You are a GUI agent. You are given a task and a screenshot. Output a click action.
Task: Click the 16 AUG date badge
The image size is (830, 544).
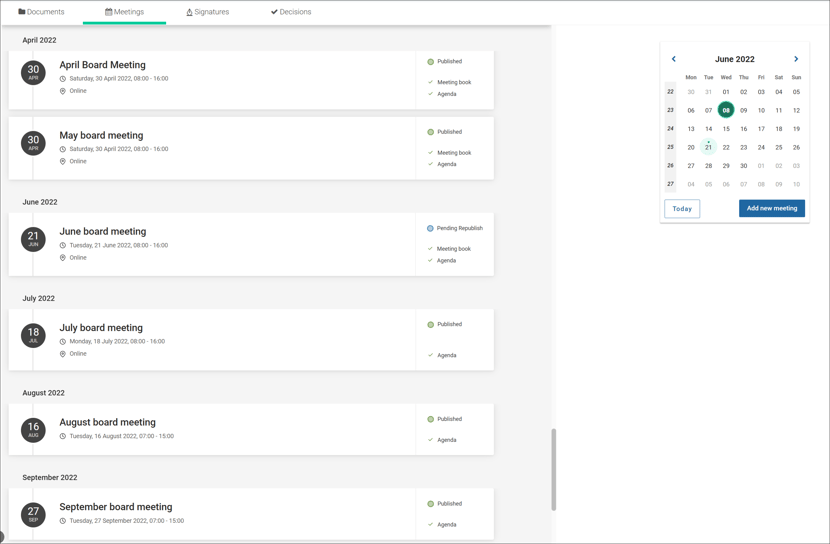(33, 430)
